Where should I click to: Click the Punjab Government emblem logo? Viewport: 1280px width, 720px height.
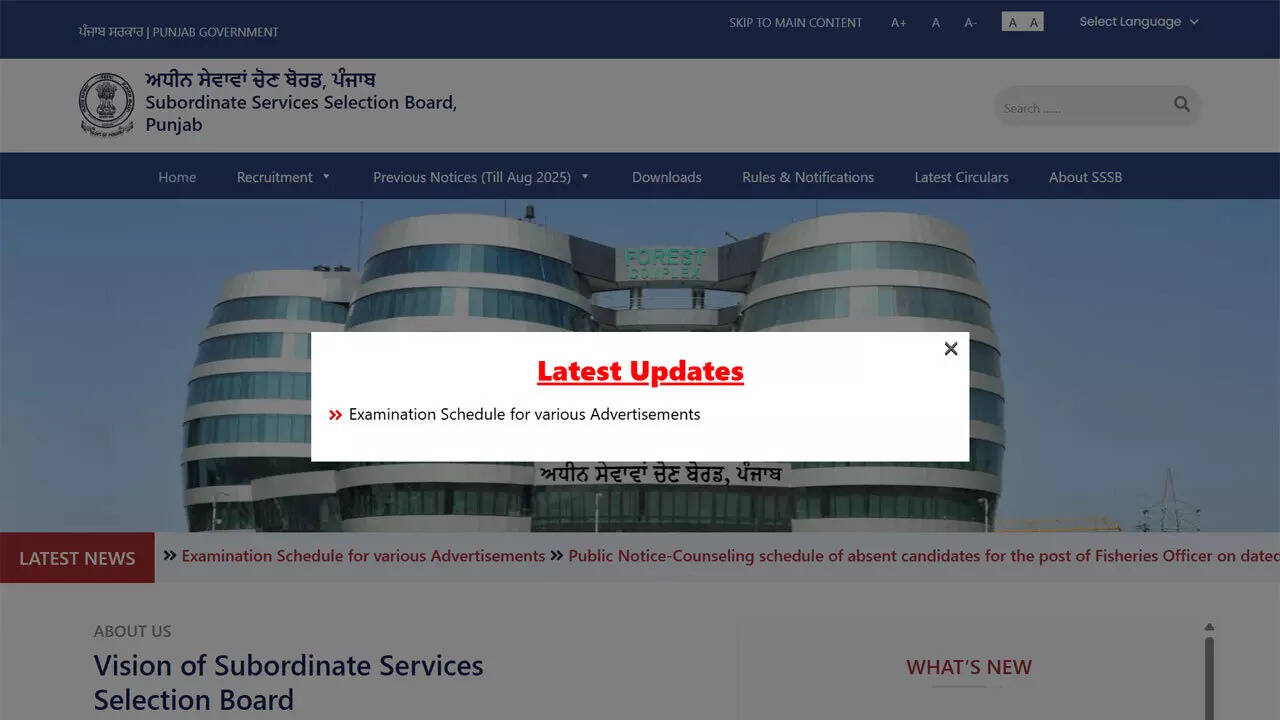107,104
